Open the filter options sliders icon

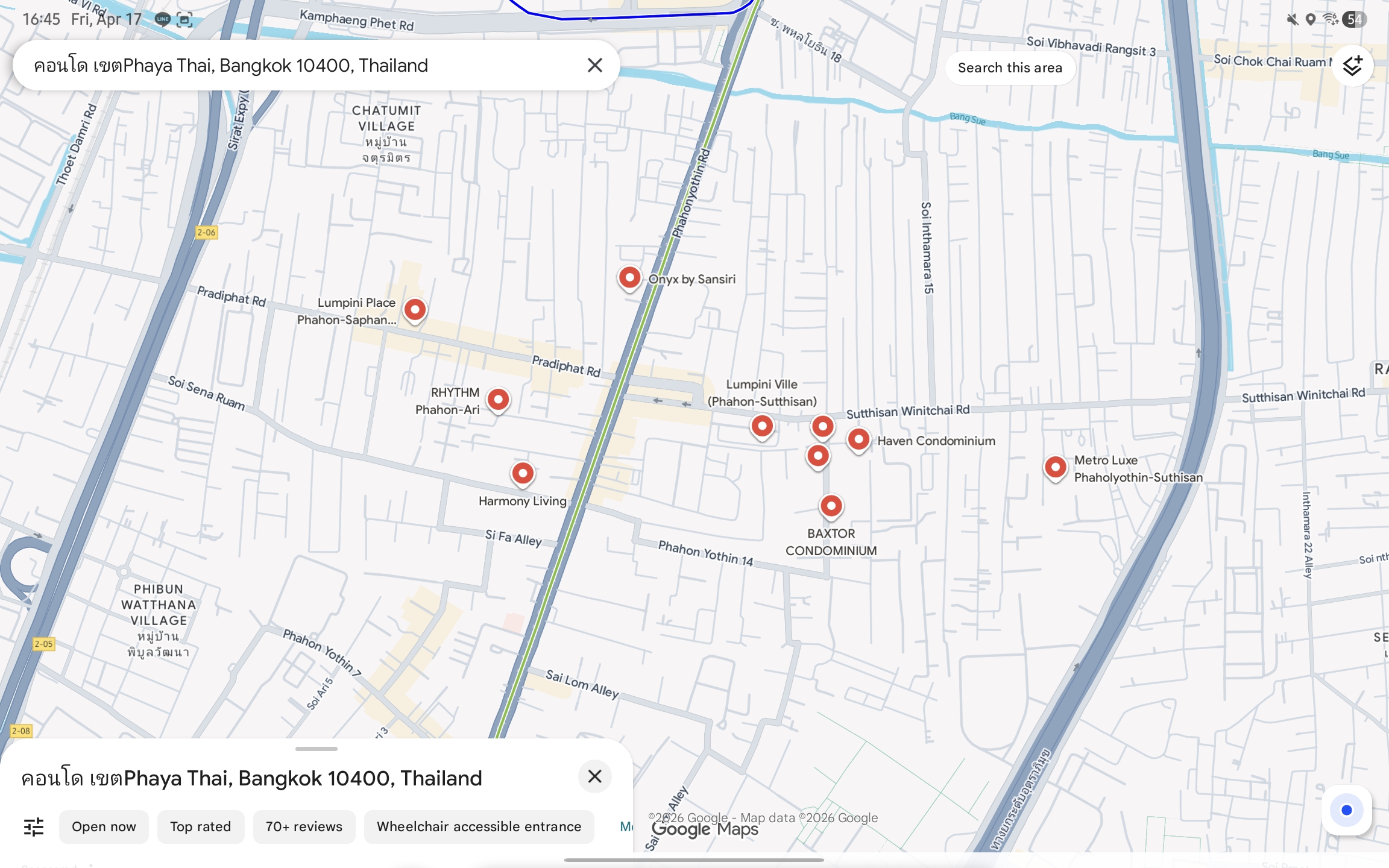click(34, 826)
